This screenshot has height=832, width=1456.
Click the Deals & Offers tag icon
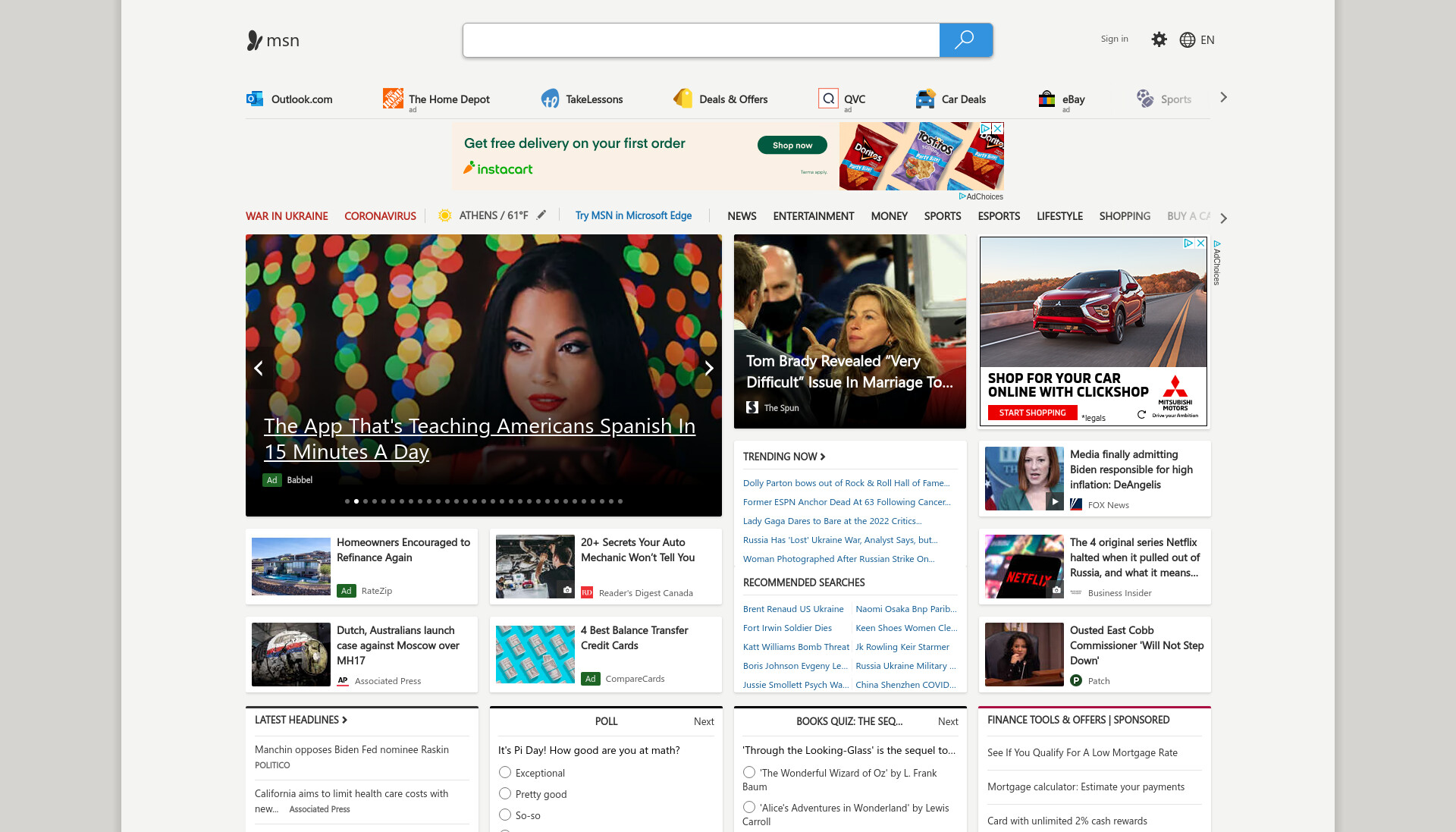click(x=682, y=99)
